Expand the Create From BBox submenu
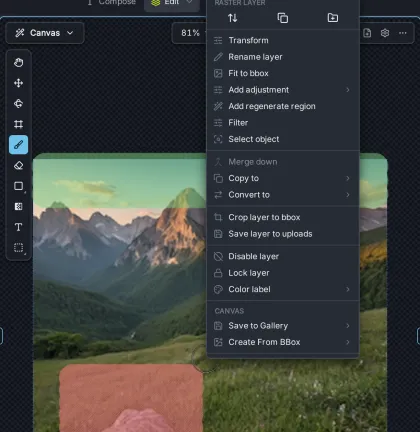Image resolution: width=420 pixels, height=432 pixels. point(283,342)
